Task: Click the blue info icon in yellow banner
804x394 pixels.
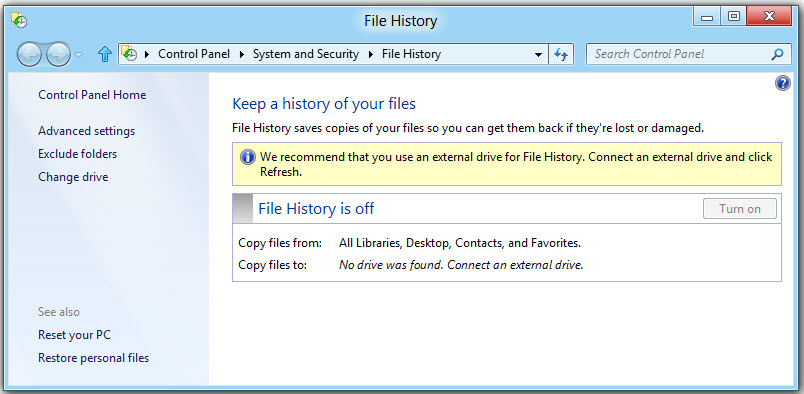Action: [x=248, y=157]
